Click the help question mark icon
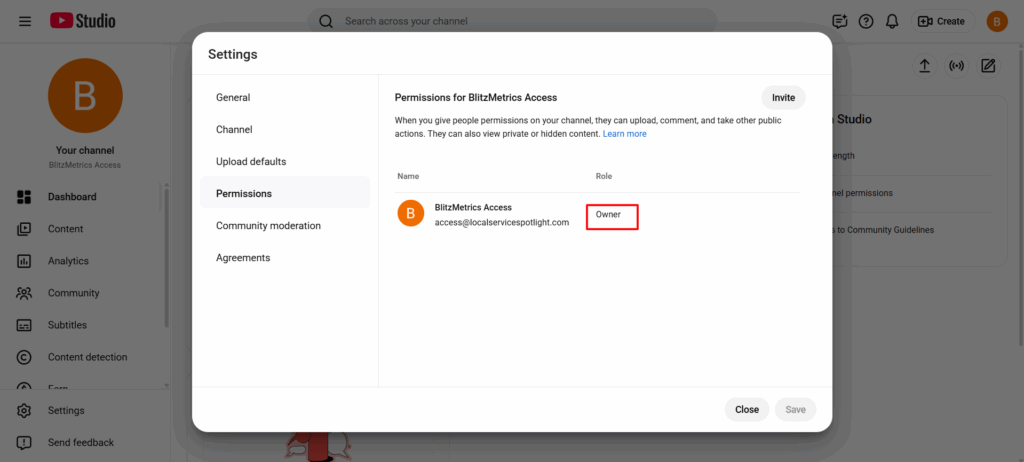Image resolution: width=1024 pixels, height=462 pixels. coord(866,21)
